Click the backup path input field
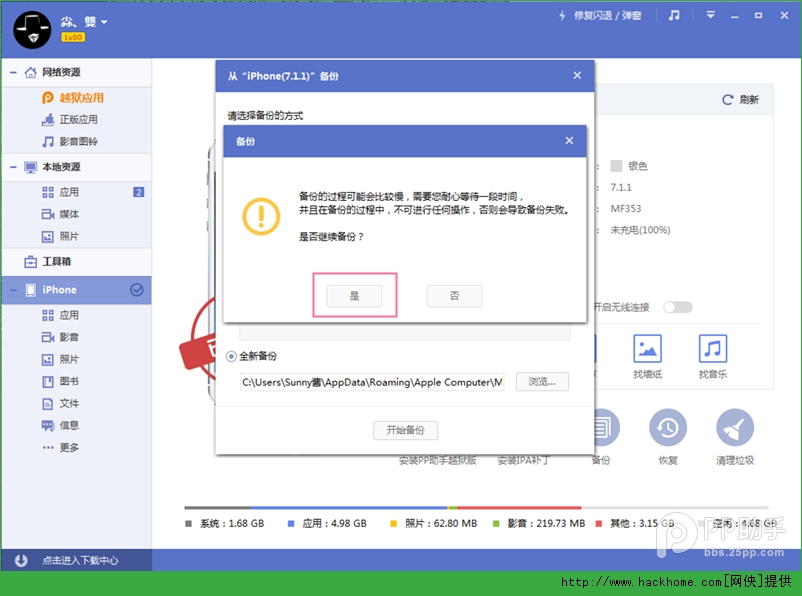The height and width of the screenshot is (596, 802). (372, 382)
